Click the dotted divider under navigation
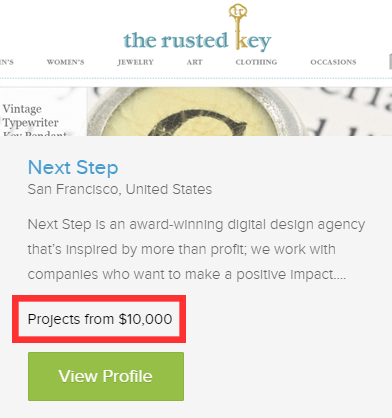Image resolution: width=392 pixels, height=418 pixels. click(196, 79)
